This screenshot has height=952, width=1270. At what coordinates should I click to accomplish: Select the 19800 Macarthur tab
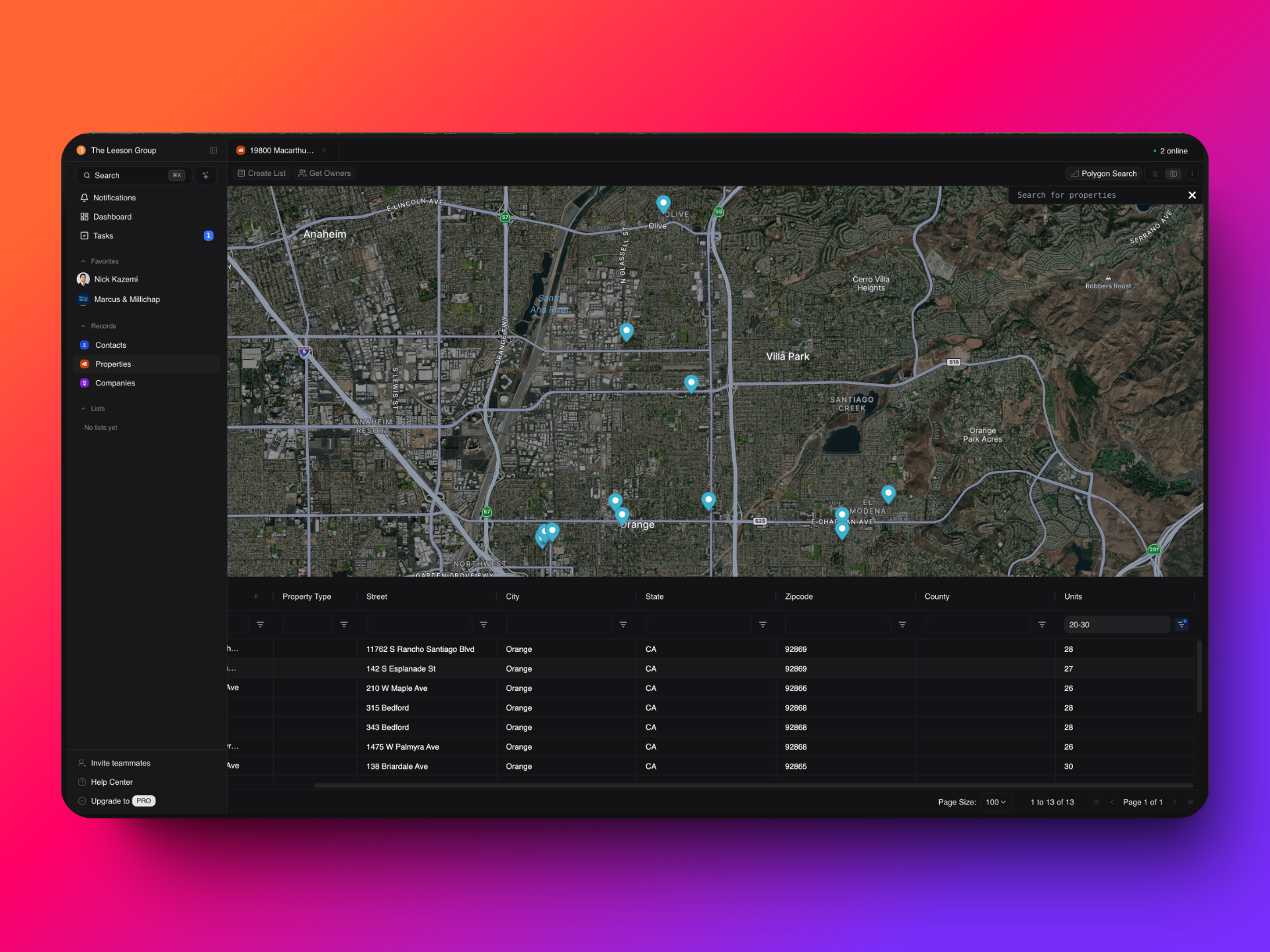(281, 151)
